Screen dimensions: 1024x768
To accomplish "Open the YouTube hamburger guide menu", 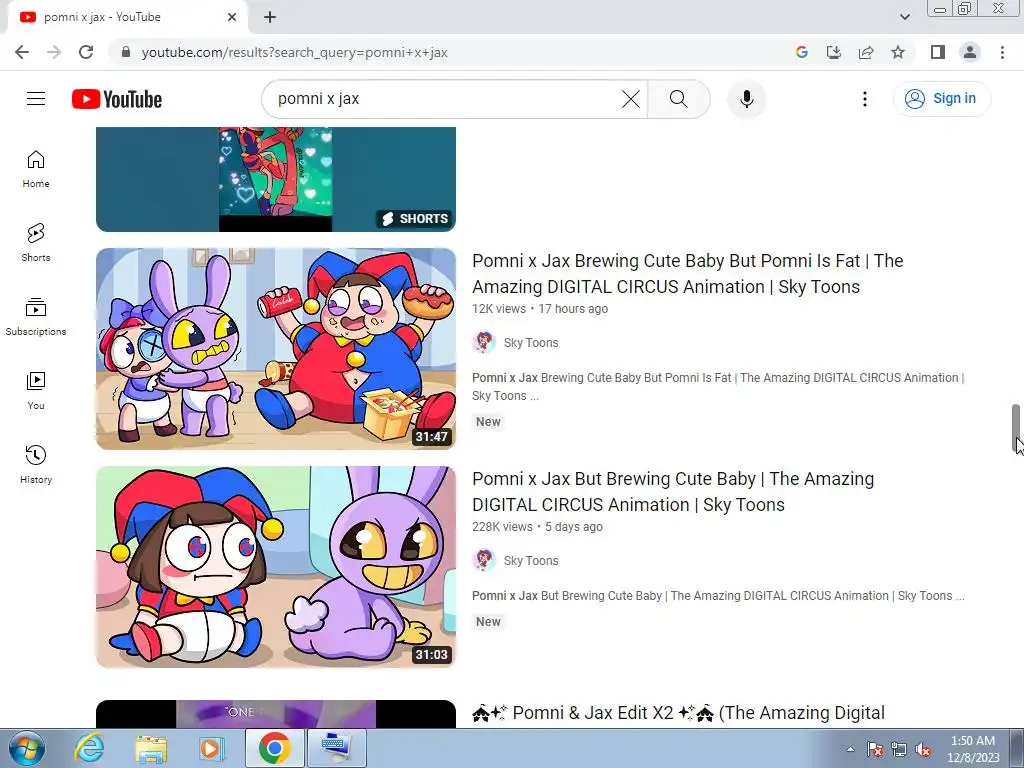I will [36, 99].
